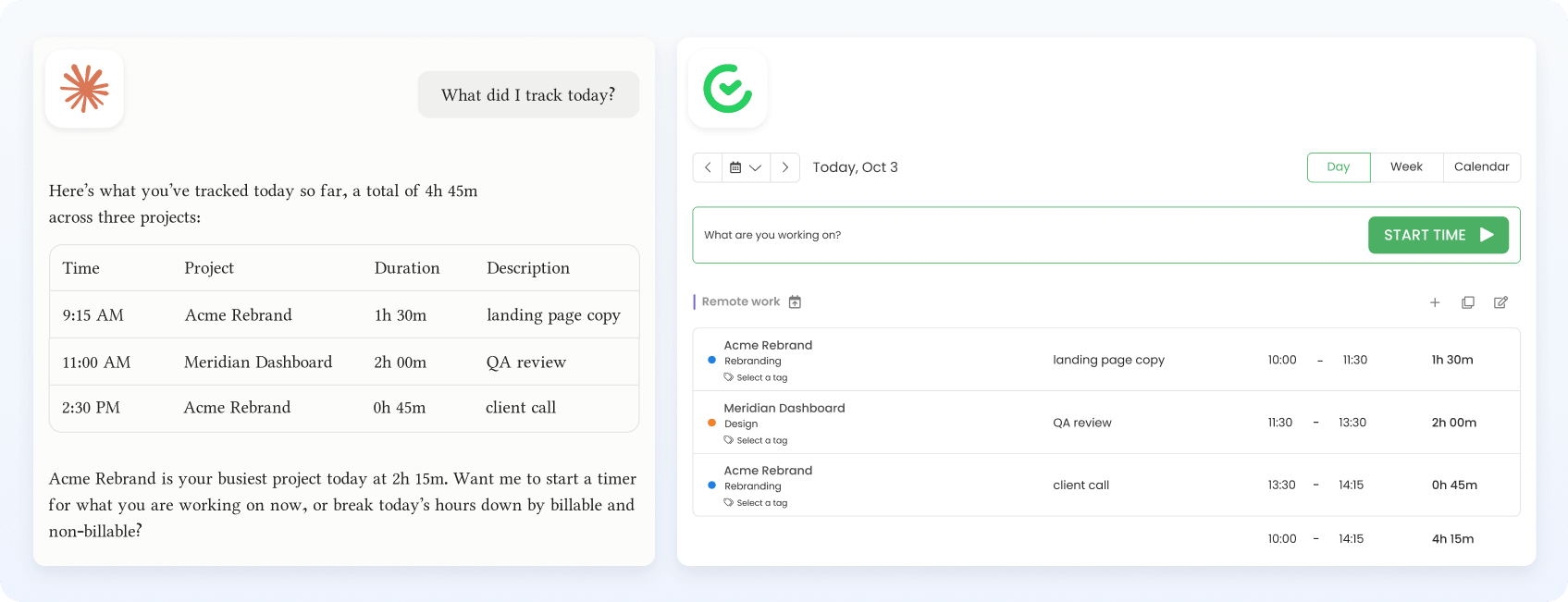Image resolution: width=1568 pixels, height=602 pixels.
Task: Click the 'Meridian Dashboard' project name in the Clockify list
Action: 784,408
